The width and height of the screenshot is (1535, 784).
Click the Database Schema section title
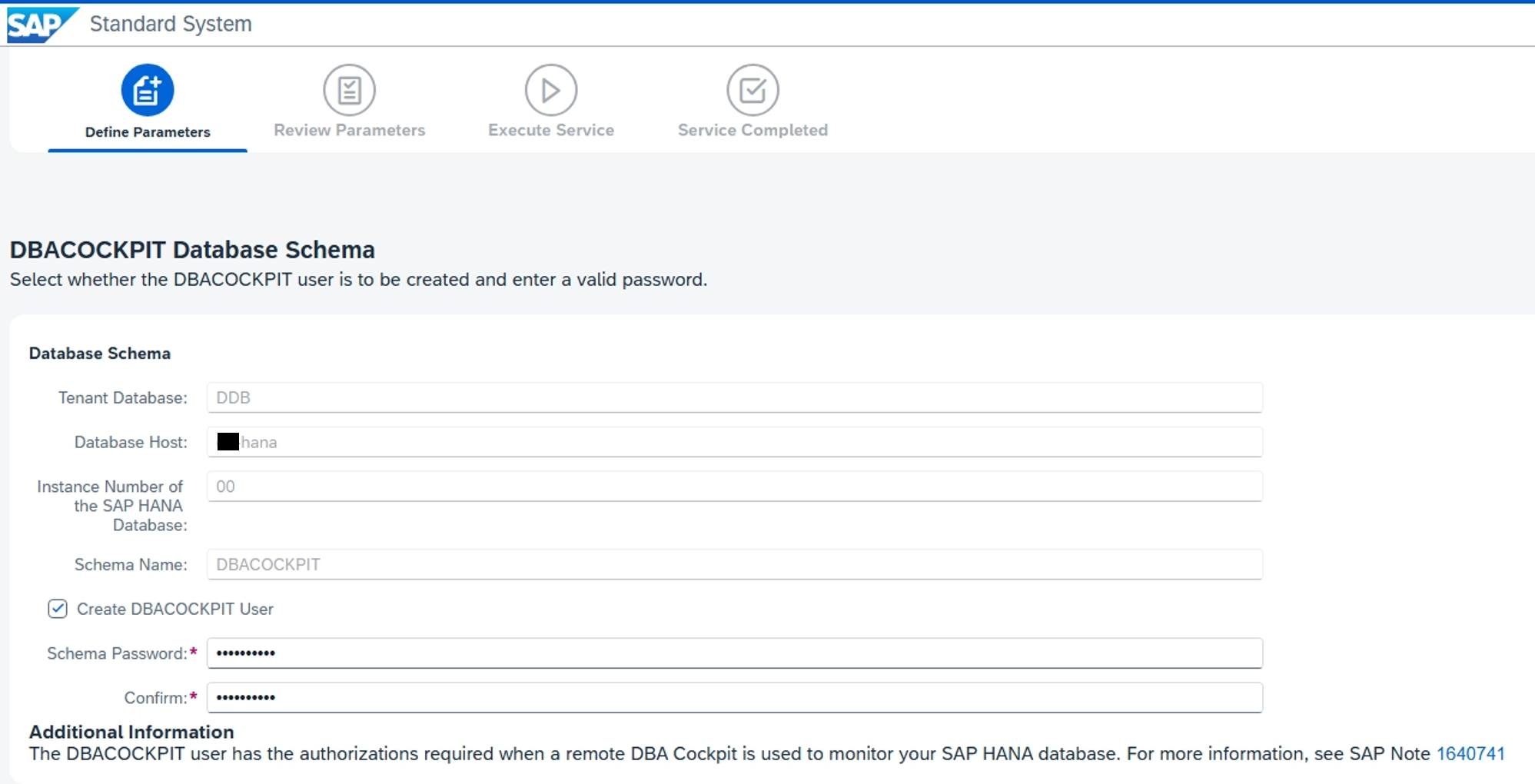pos(100,354)
